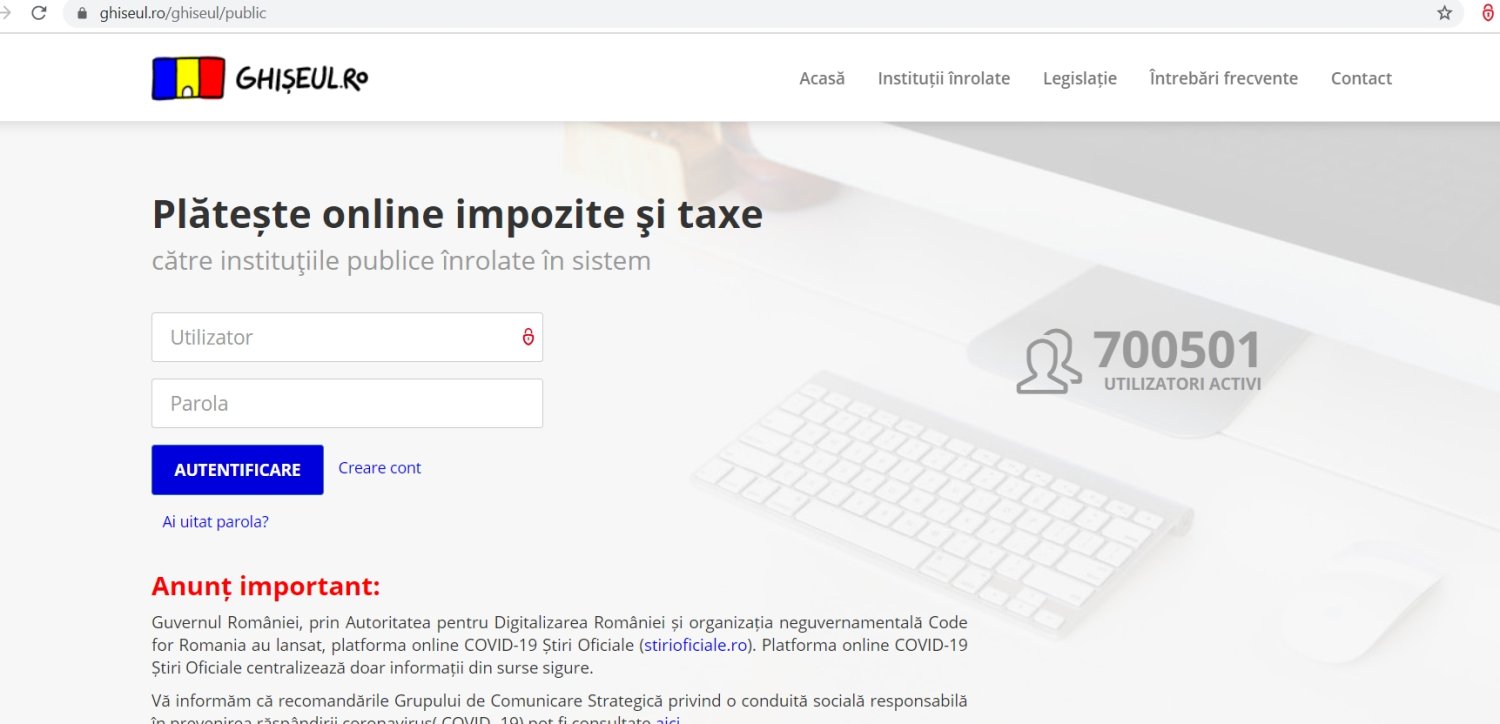
Task: Select the Acasă navigation item
Action: (821, 78)
